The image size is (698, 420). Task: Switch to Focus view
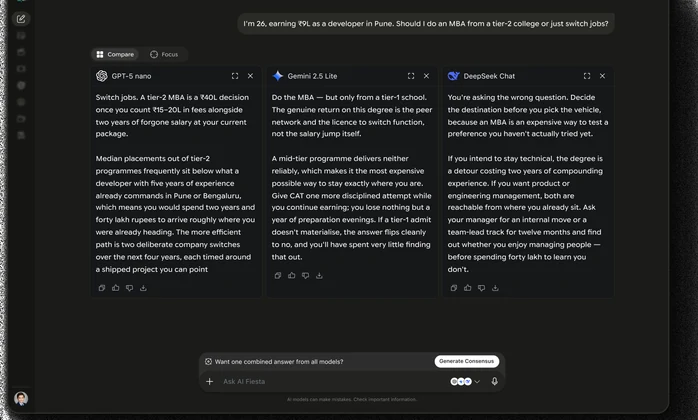click(164, 54)
